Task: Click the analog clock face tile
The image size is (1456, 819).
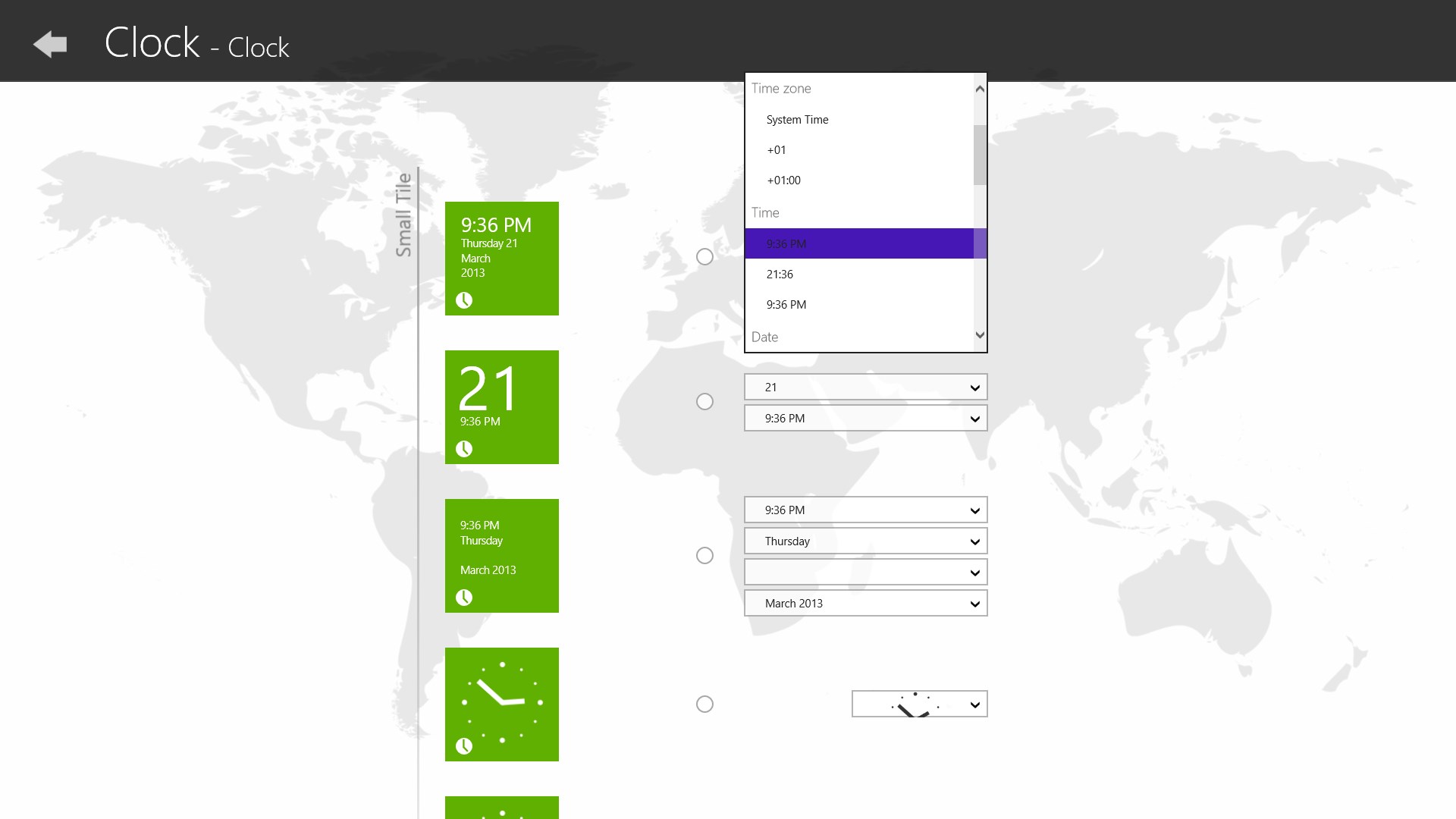Action: click(x=501, y=704)
